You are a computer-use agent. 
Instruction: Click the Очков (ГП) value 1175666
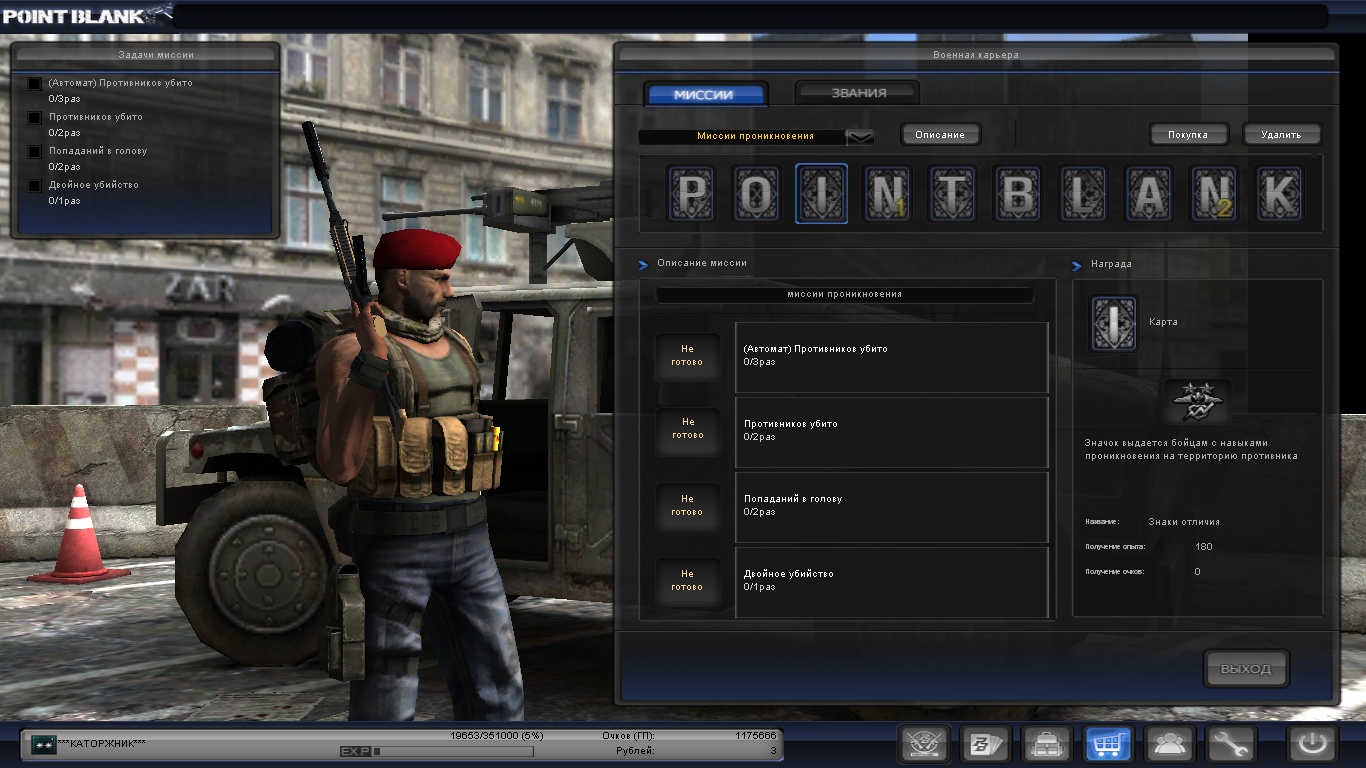click(x=755, y=736)
